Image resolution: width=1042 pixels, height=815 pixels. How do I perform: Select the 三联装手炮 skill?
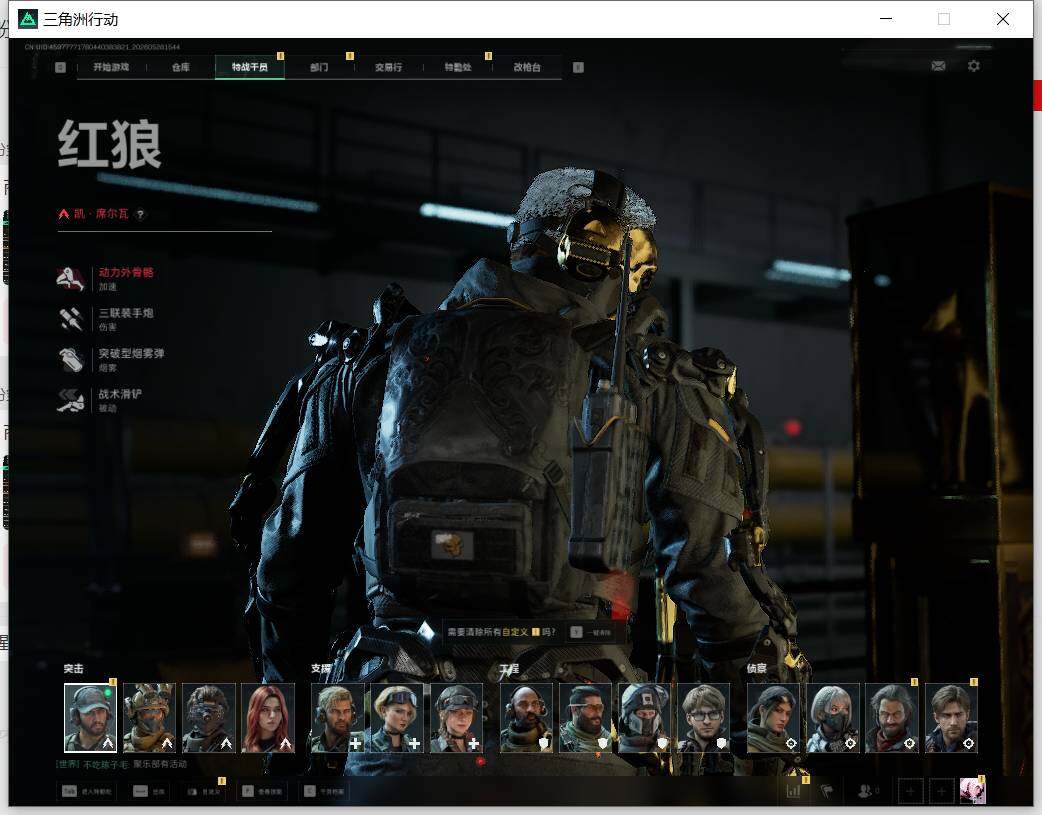(106, 319)
